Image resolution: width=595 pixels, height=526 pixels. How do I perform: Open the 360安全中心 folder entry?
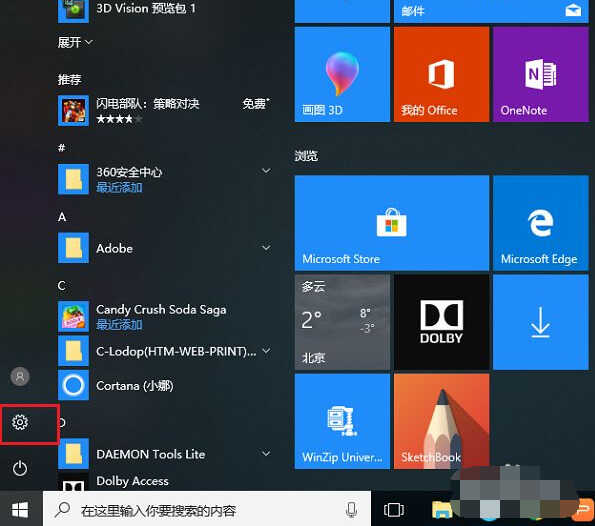(165, 179)
